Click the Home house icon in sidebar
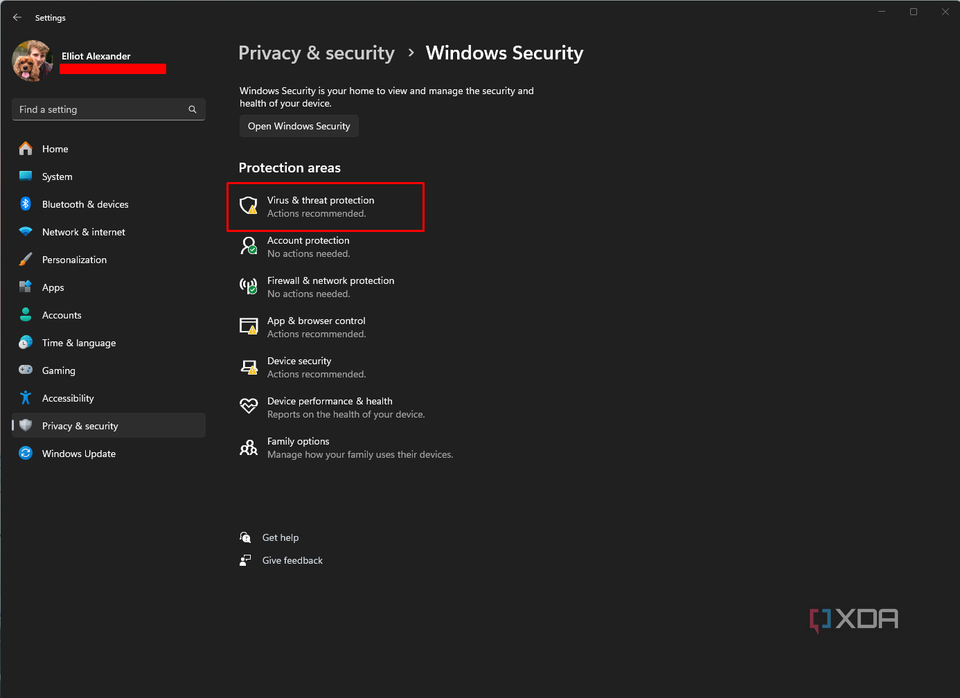Viewport: 960px width, 698px height. pos(26,149)
